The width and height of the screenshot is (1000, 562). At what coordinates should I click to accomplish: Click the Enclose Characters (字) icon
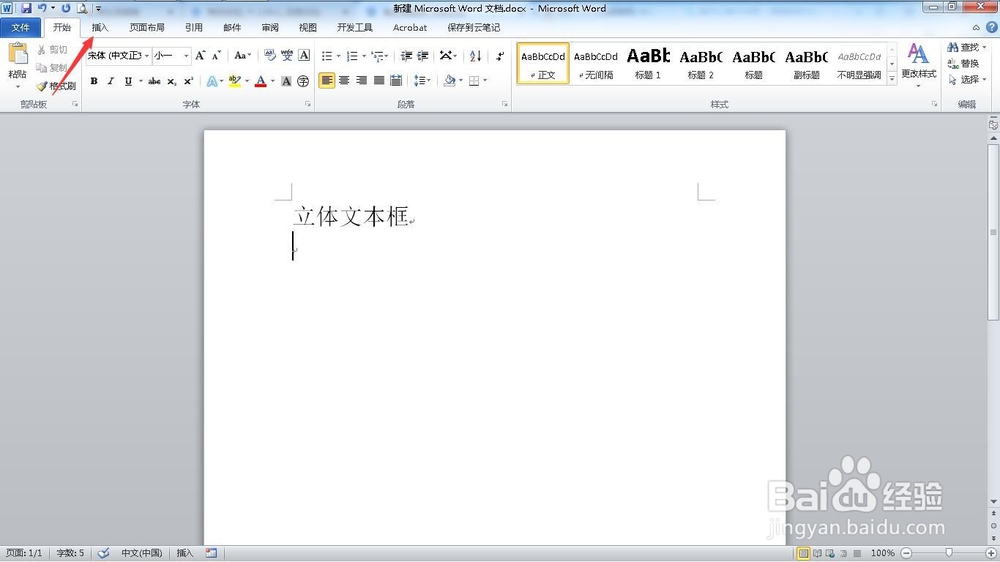(x=303, y=81)
